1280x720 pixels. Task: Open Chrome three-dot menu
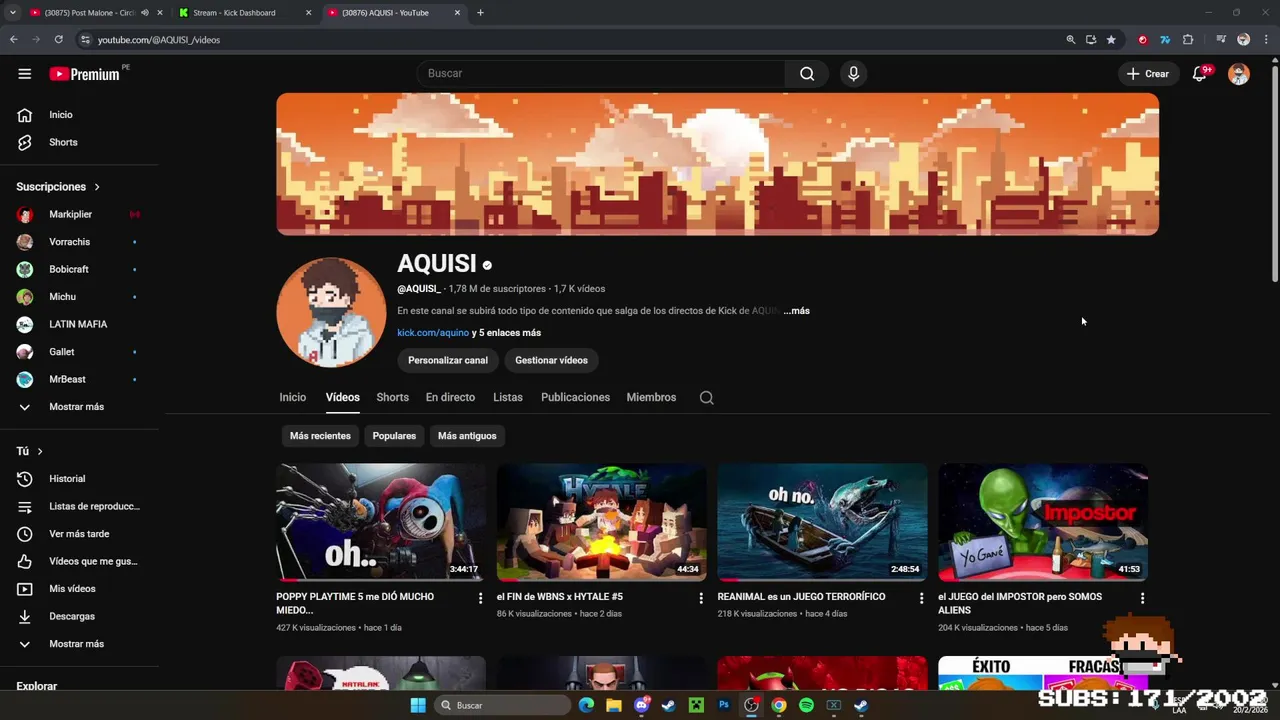point(1265,39)
